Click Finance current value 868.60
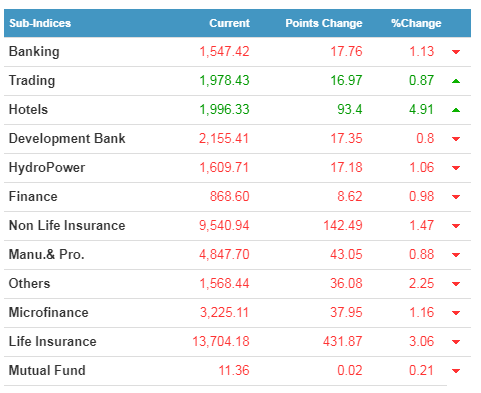Screen dimensions: 481x393 click(x=230, y=196)
